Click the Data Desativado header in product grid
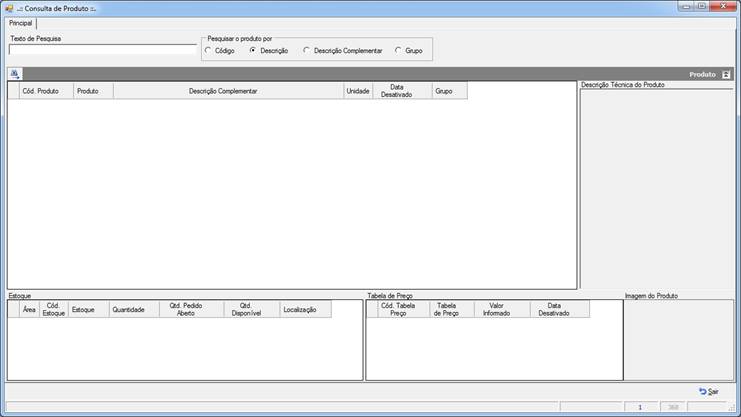741x417 pixels. pos(402,91)
